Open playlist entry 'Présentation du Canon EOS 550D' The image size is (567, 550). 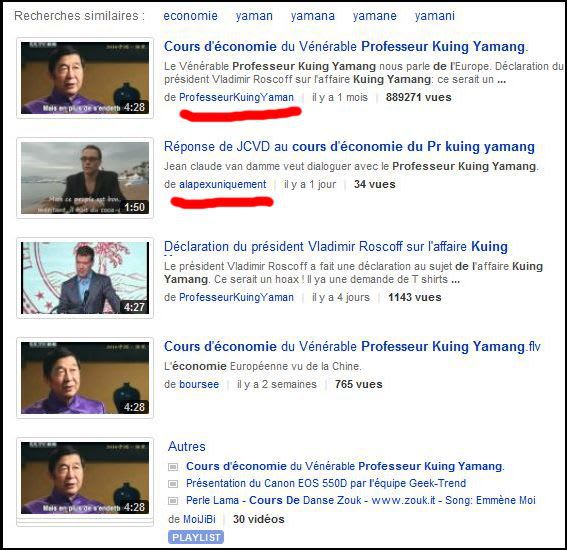(x=326, y=483)
